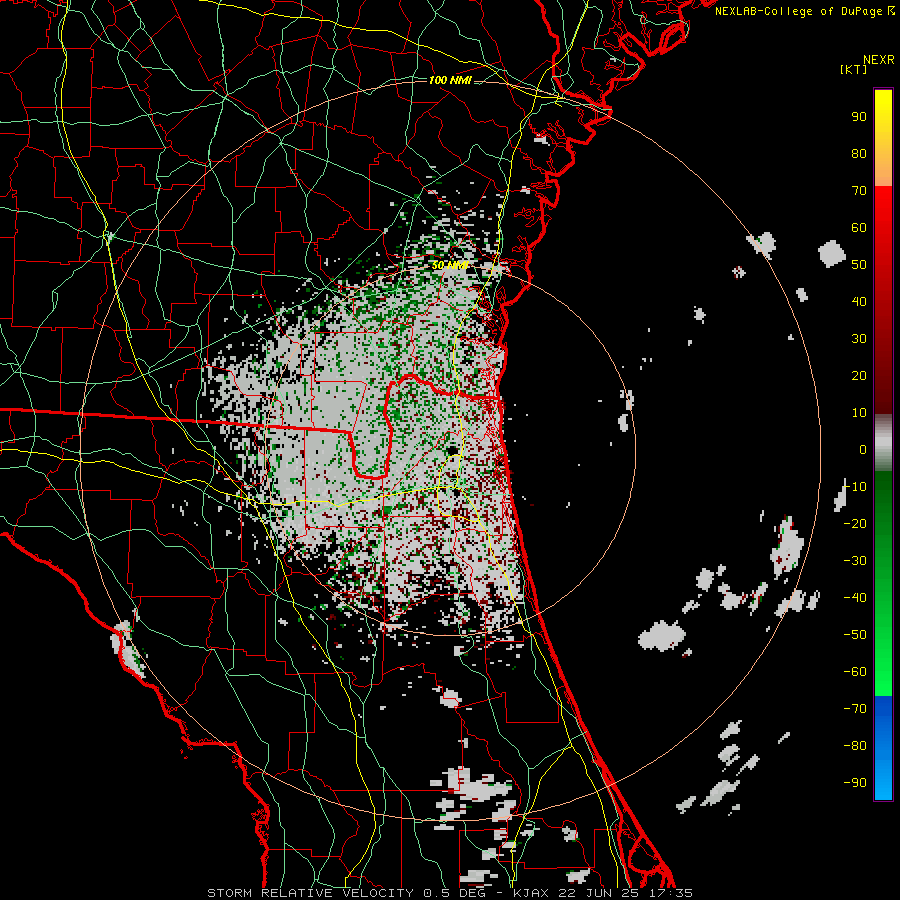Click the 30 value on the velocity scale
The height and width of the screenshot is (900, 900).
click(859, 339)
